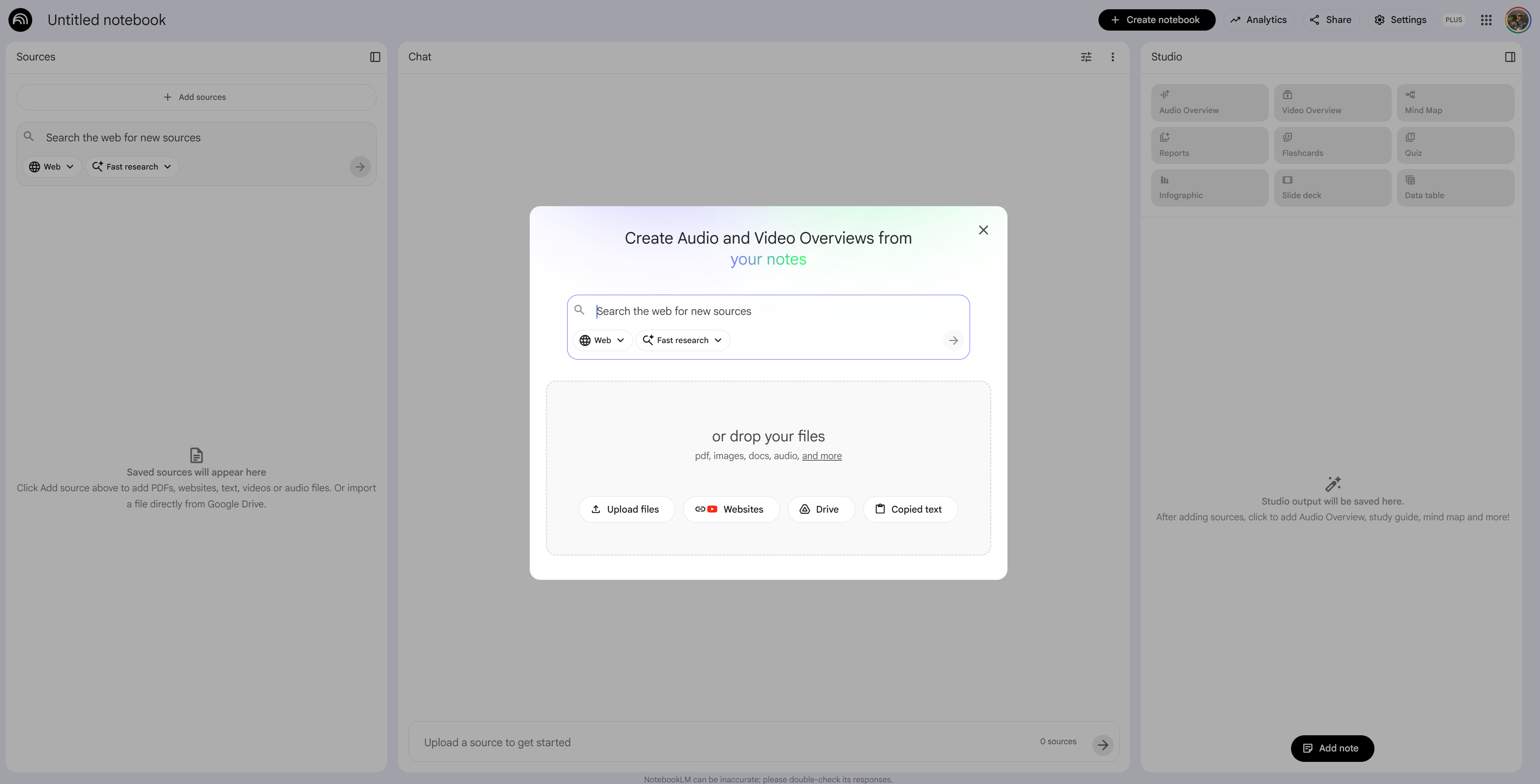The image size is (1540, 784).
Task: Expand the Web dropdown in dialog
Action: point(602,340)
